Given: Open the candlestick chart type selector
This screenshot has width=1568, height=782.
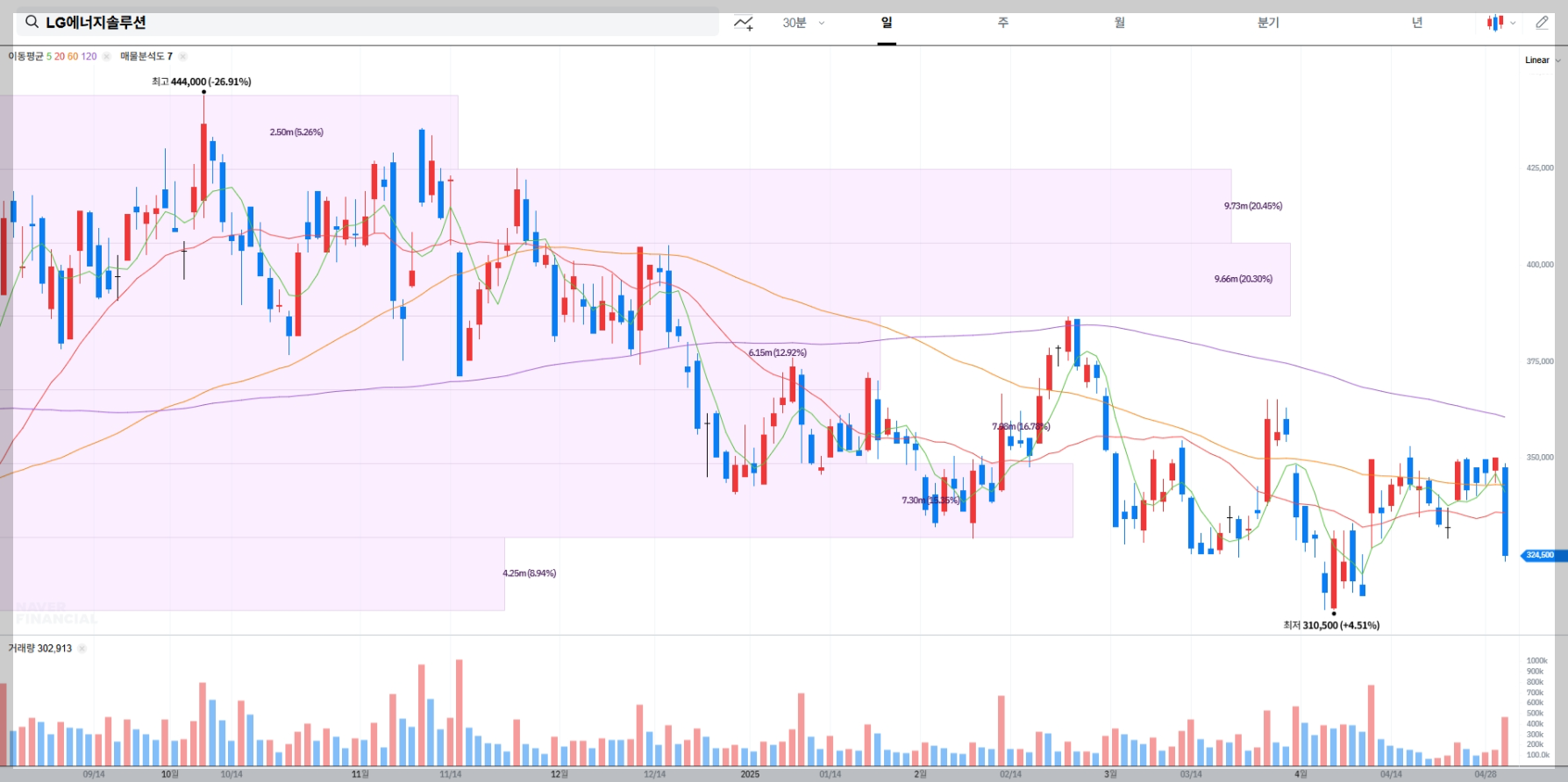Looking at the screenshot, I should click(x=1500, y=23).
